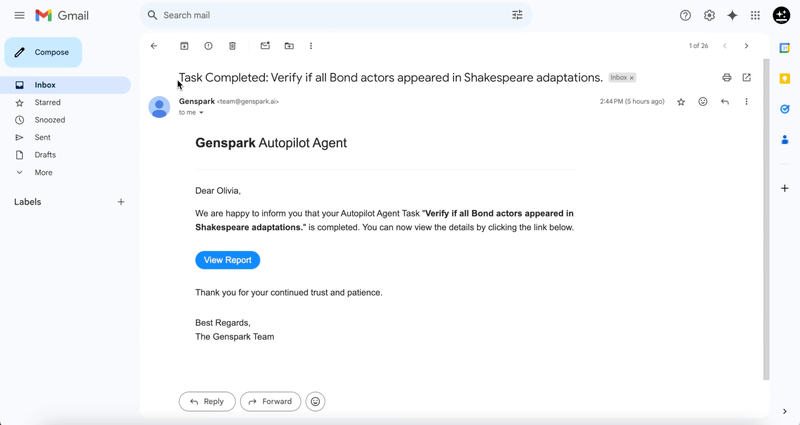
Task: Mark this email as unread
Action: pyautogui.click(x=265, y=46)
